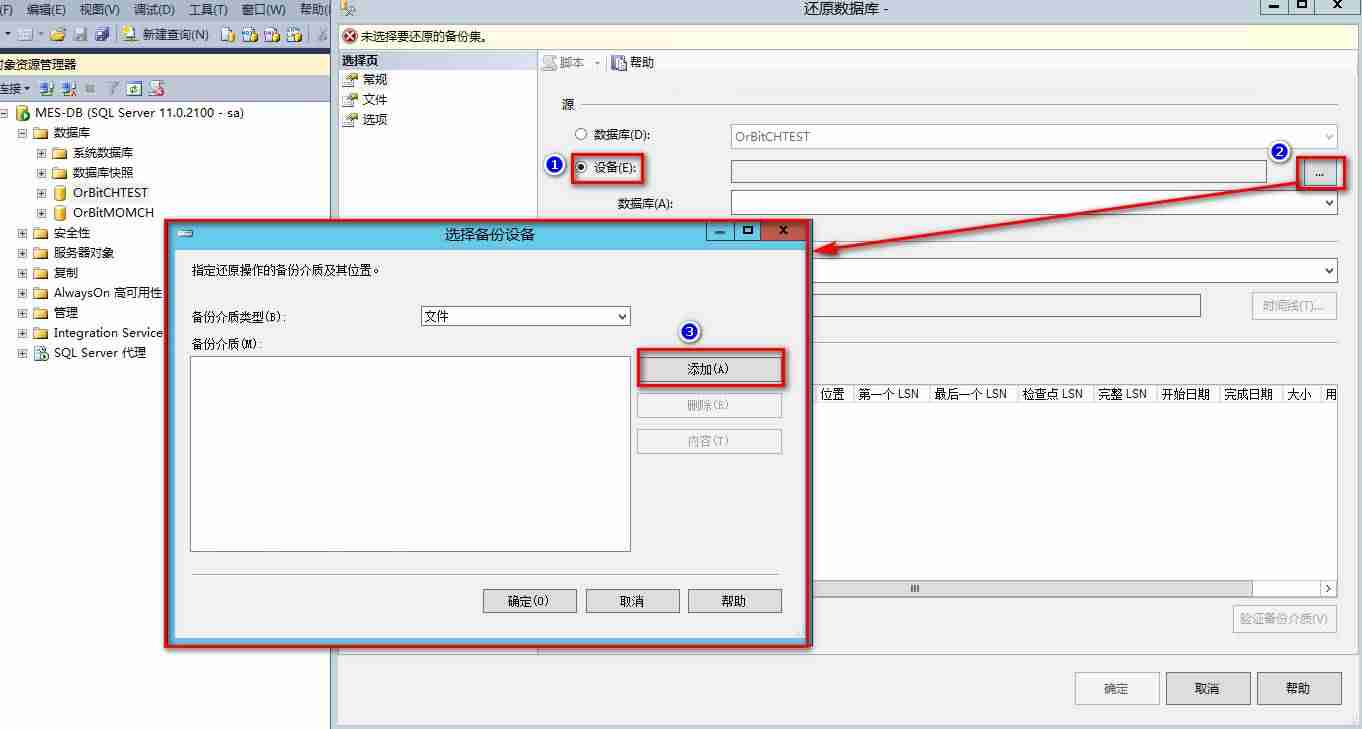
Task: Expand the 复制 tree node
Action: point(22,273)
